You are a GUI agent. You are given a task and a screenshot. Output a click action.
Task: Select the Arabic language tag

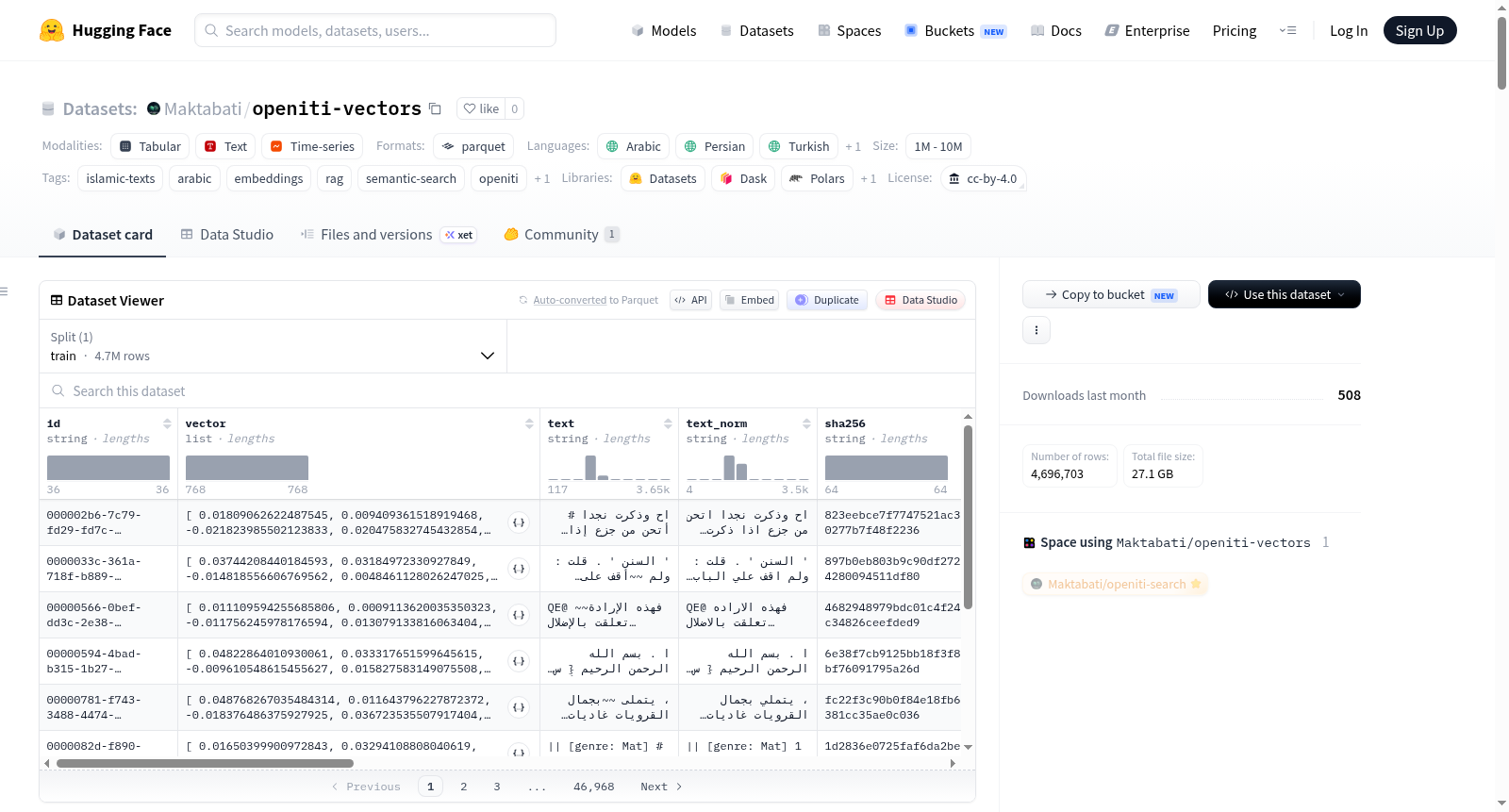click(633, 147)
